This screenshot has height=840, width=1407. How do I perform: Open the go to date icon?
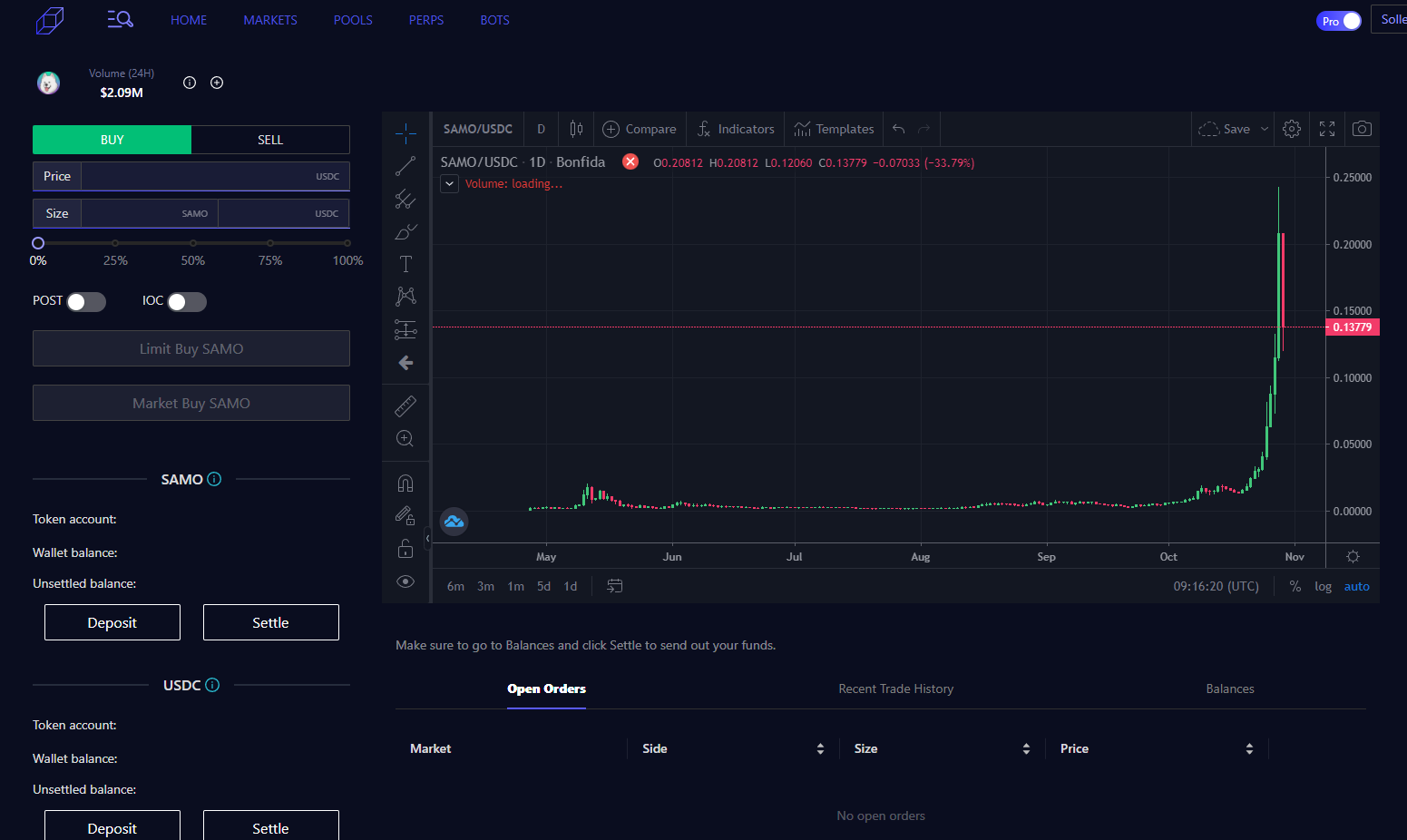click(614, 586)
